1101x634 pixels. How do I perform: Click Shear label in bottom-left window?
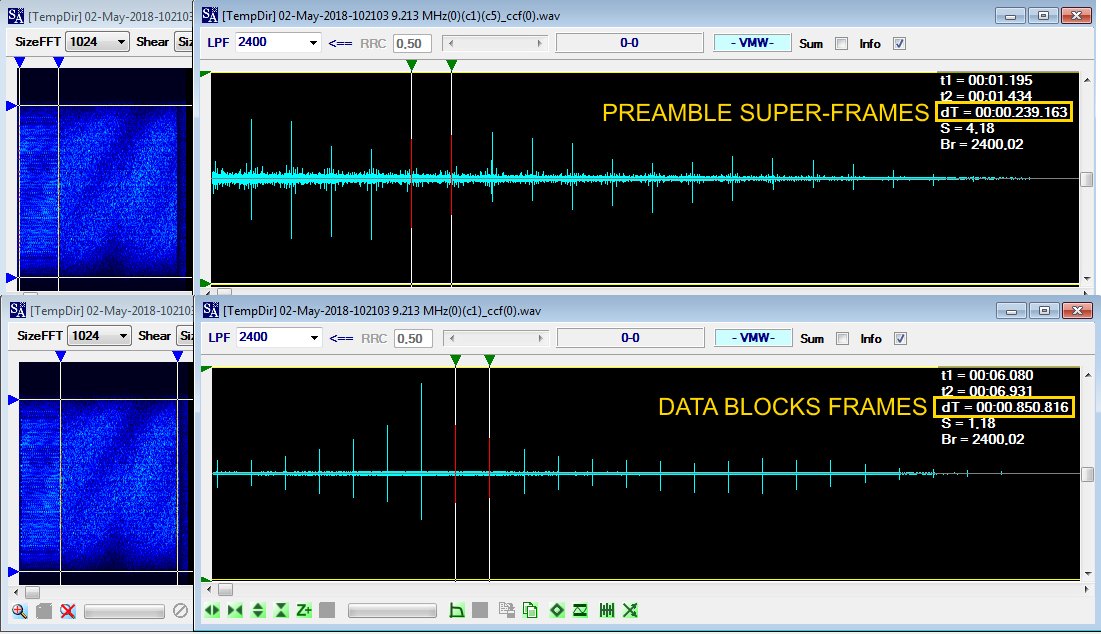(x=154, y=336)
